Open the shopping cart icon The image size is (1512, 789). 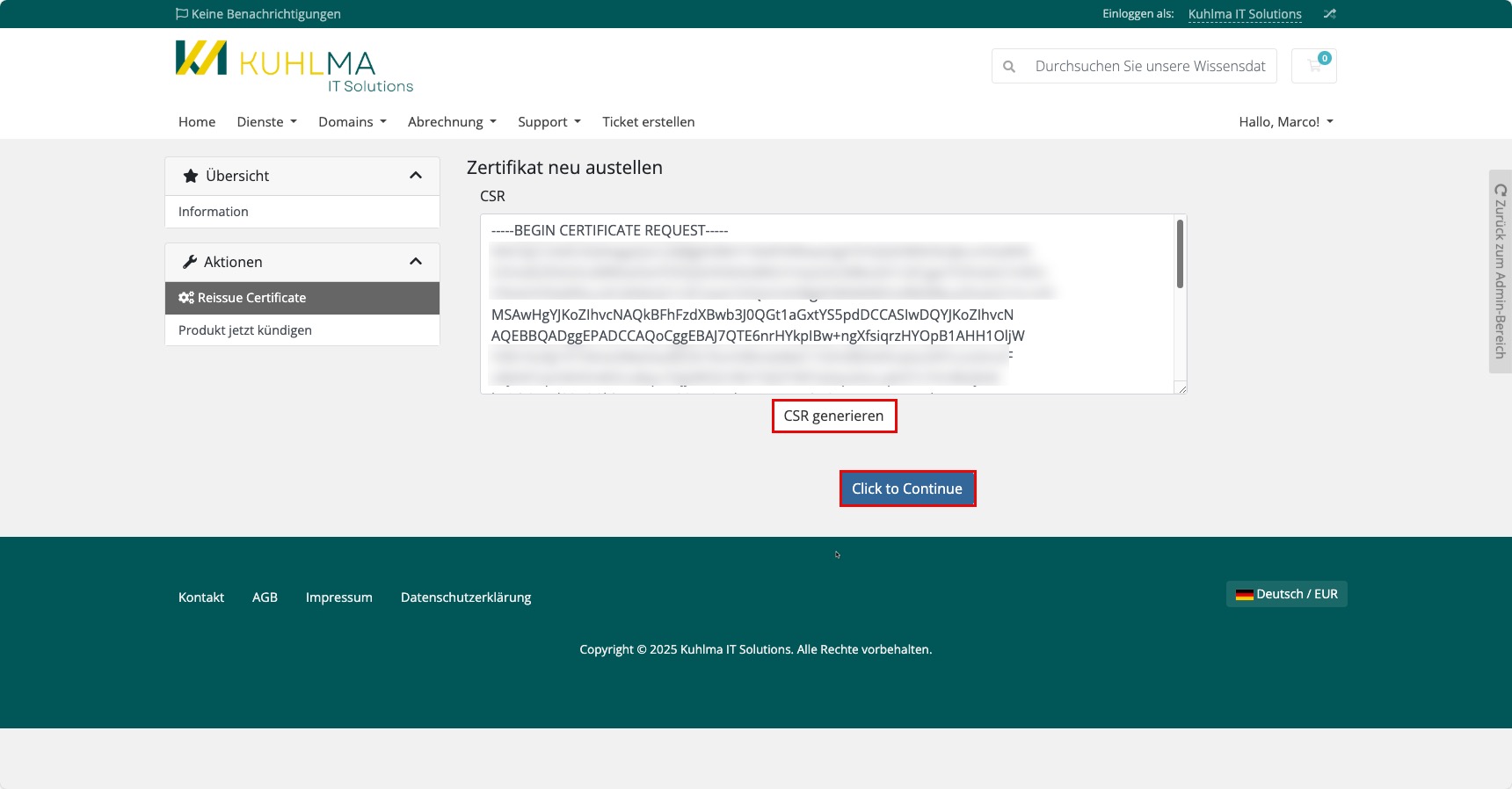(1314, 66)
